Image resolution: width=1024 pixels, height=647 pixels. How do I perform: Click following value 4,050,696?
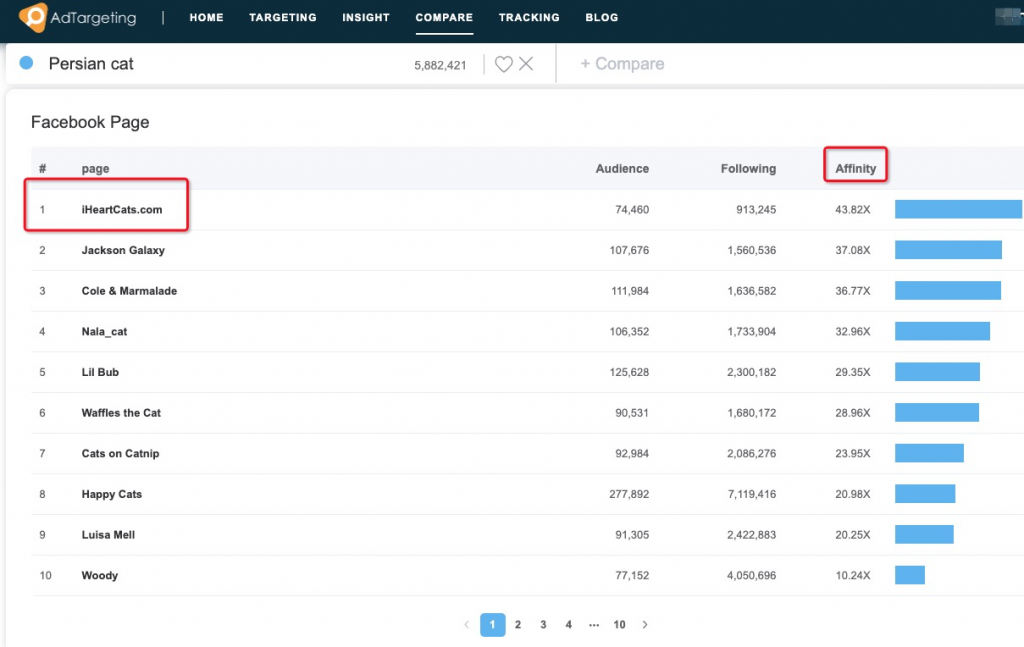pos(752,575)
